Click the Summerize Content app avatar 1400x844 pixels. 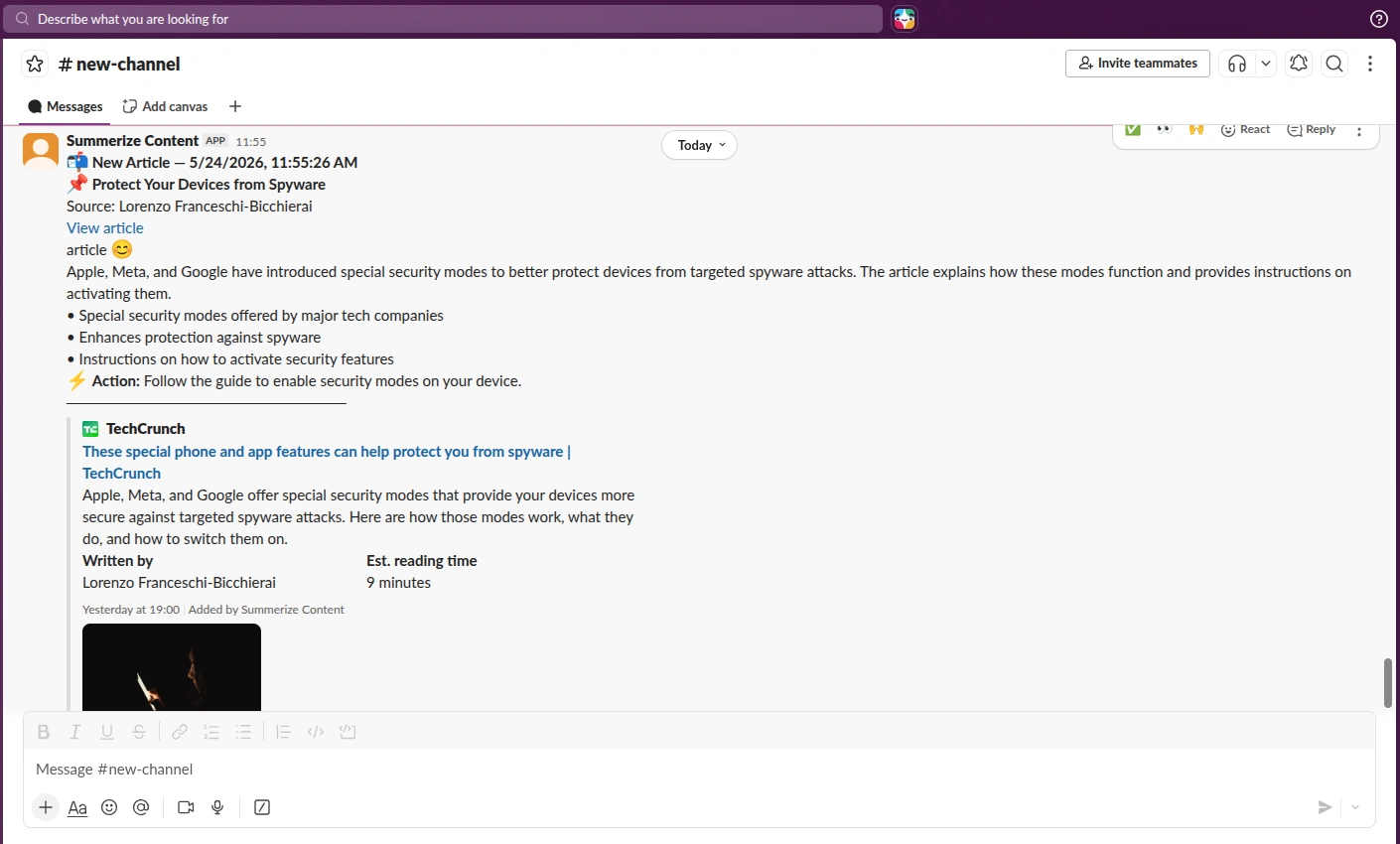41,150
